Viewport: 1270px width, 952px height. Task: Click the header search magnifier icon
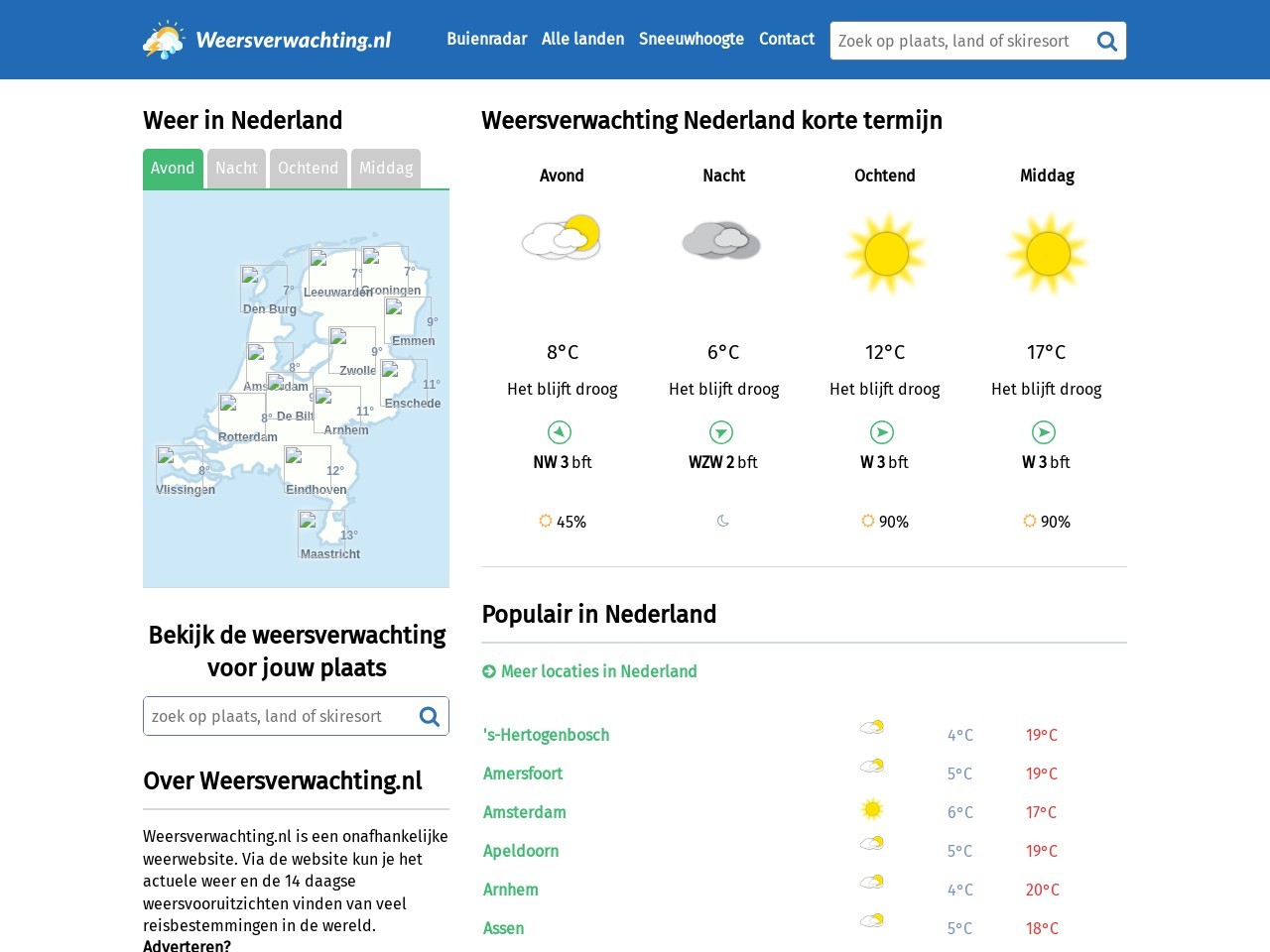click(x=1107, y=41)
